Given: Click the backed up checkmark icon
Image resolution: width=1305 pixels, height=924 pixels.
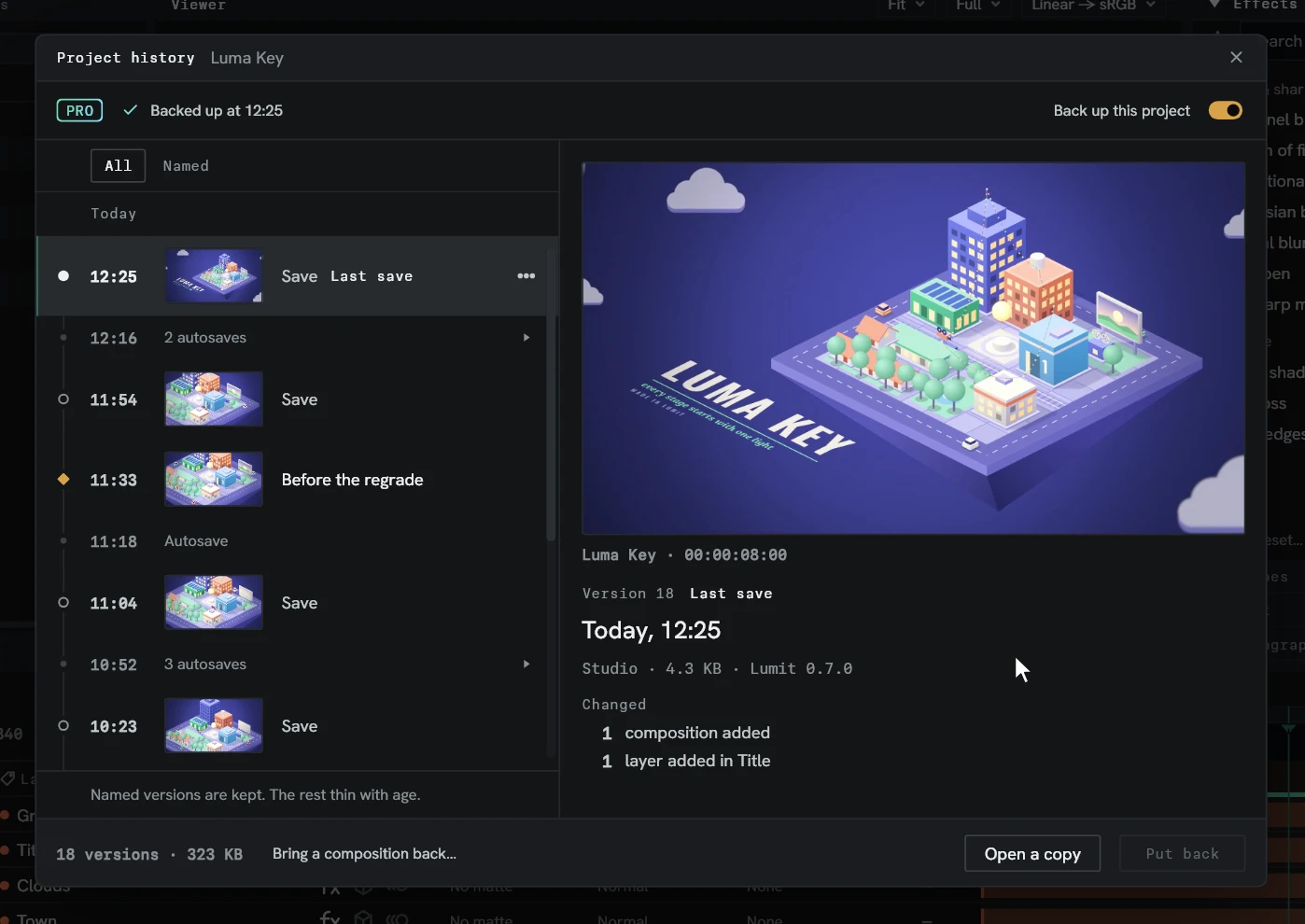Looking at the screenshot, I should point(131,110).
